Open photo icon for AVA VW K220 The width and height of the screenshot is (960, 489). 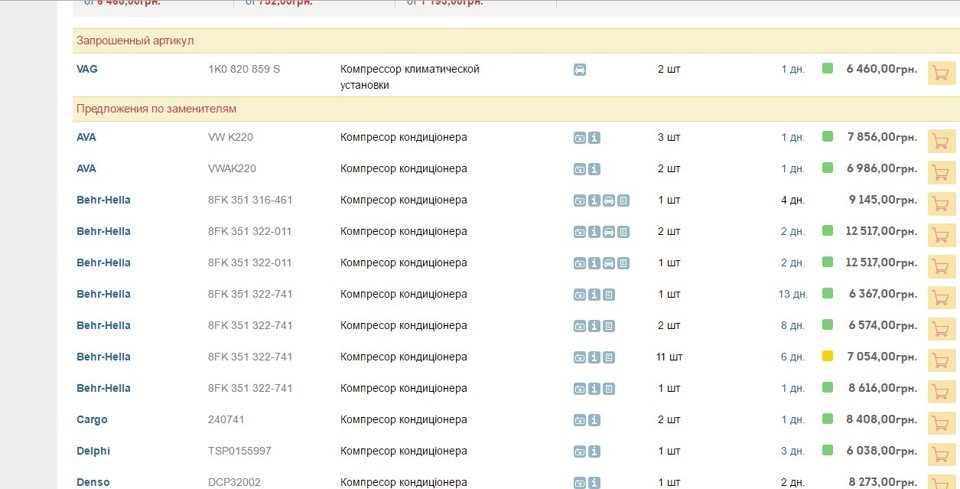tap(580, 138)
